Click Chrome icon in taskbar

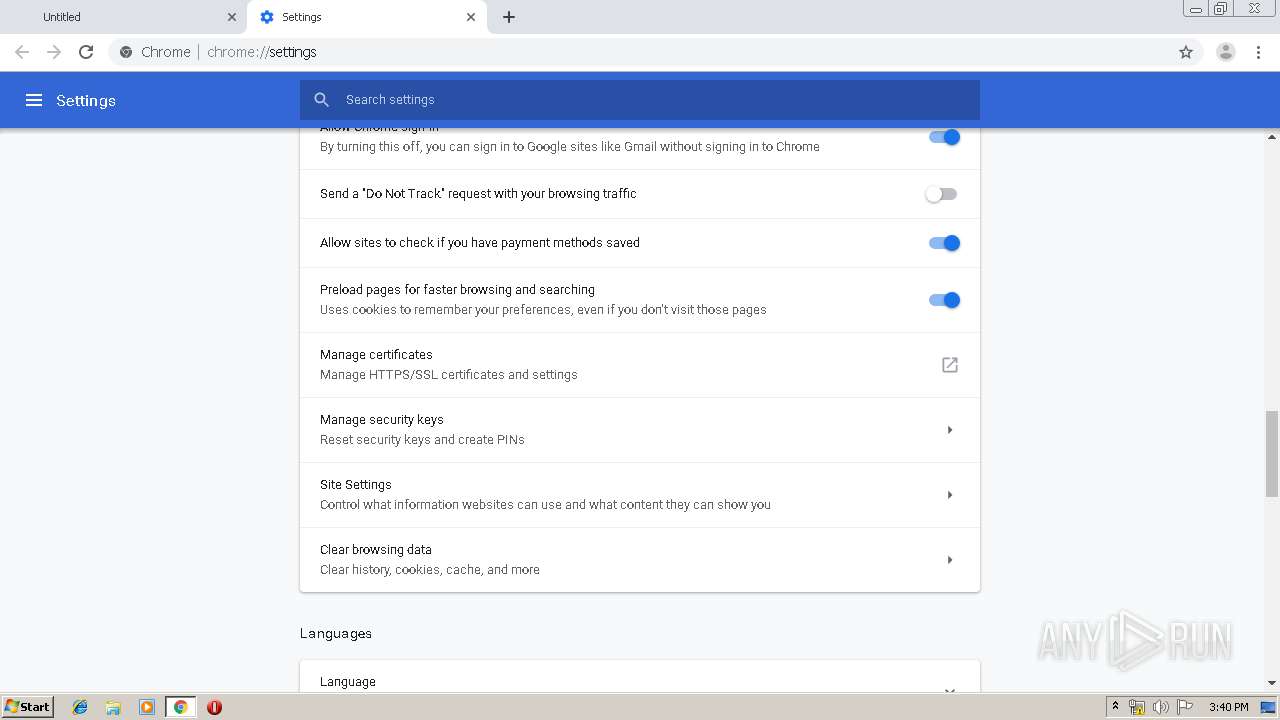coord(180,707)
